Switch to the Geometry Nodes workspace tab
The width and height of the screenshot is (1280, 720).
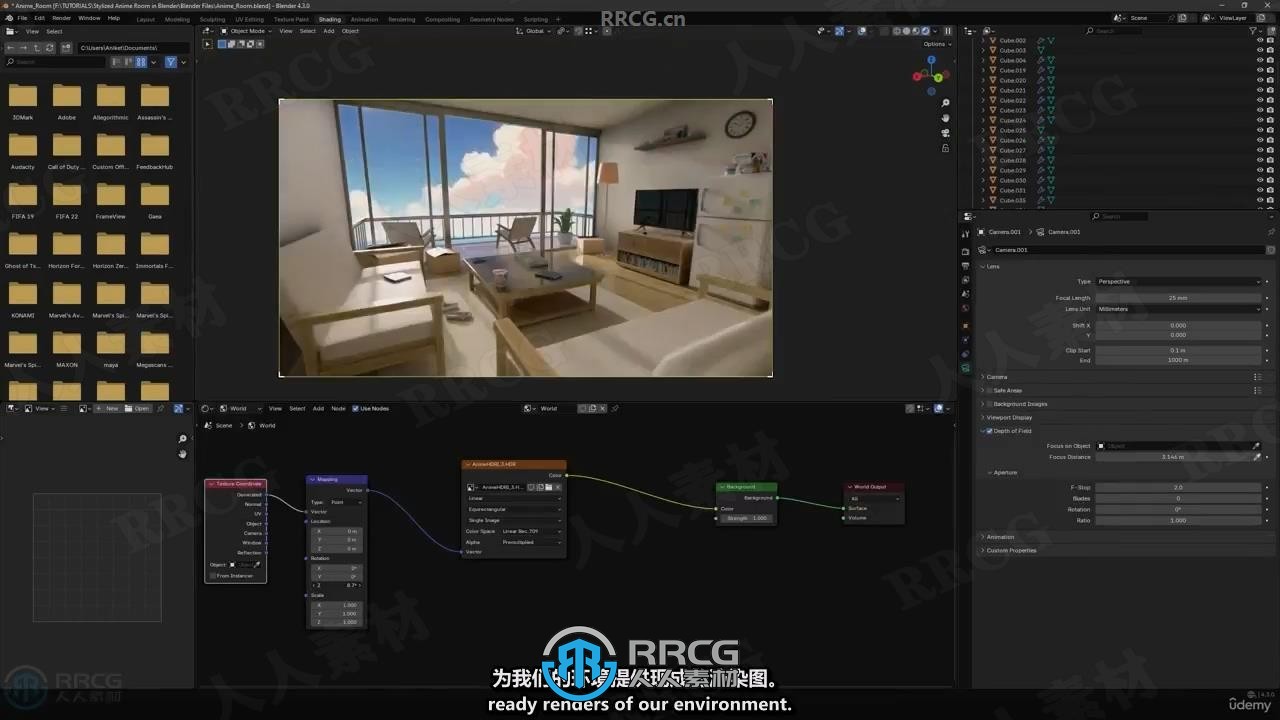[x=491, y=19]
